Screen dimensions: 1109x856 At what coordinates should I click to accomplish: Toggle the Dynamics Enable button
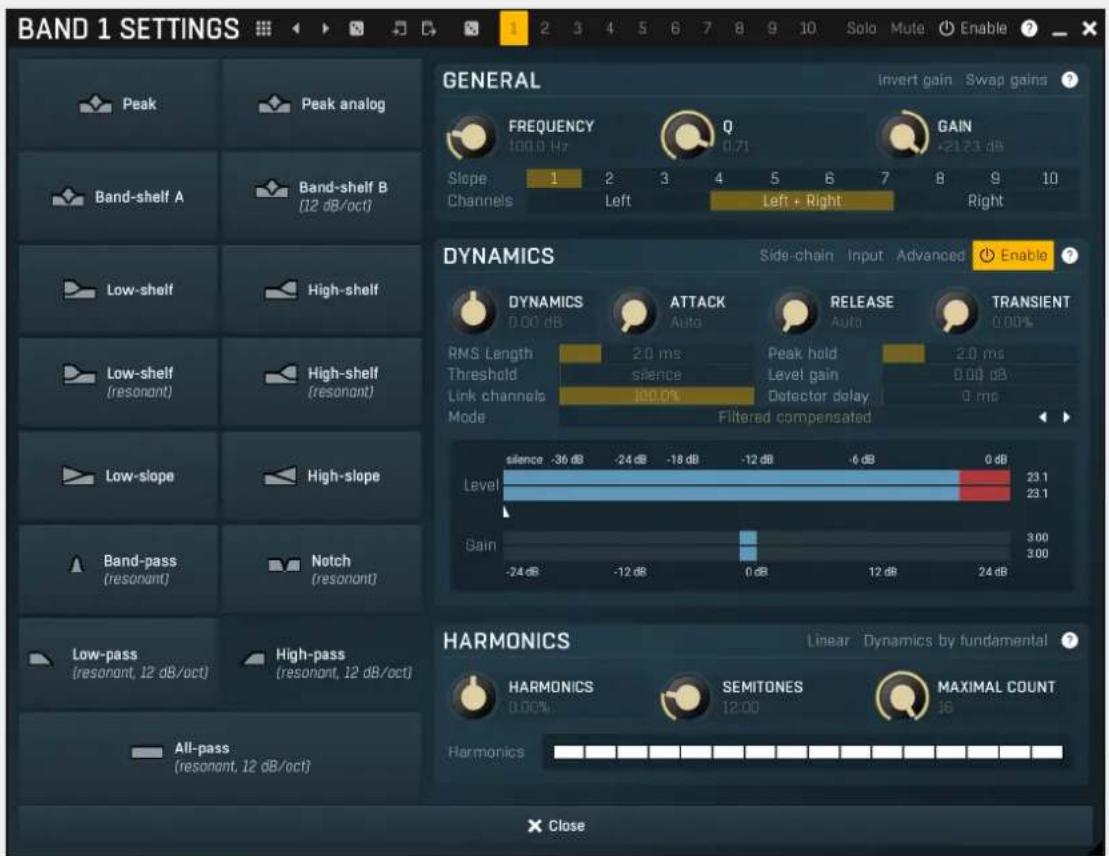(x=1013, y=255)
